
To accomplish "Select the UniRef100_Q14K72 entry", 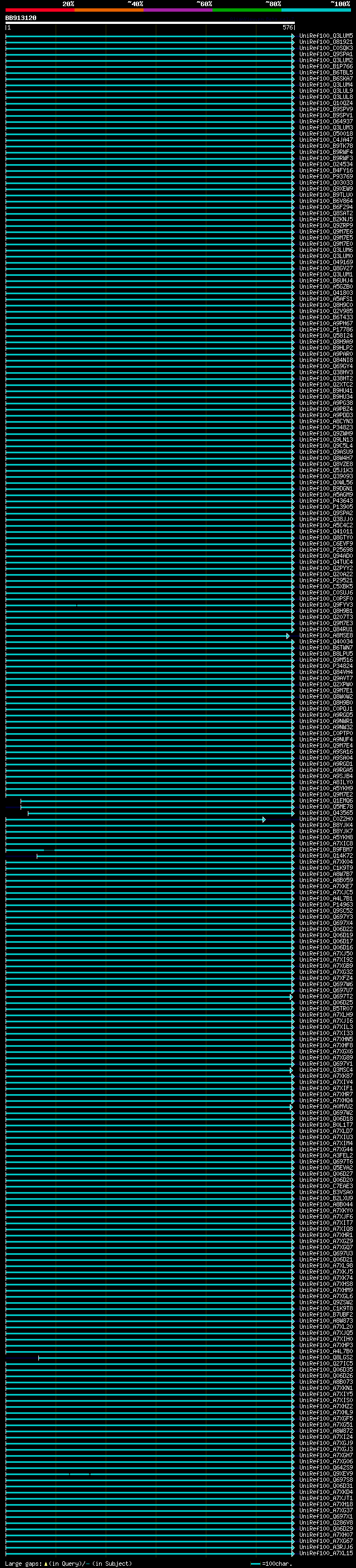I will pos(326,856).
